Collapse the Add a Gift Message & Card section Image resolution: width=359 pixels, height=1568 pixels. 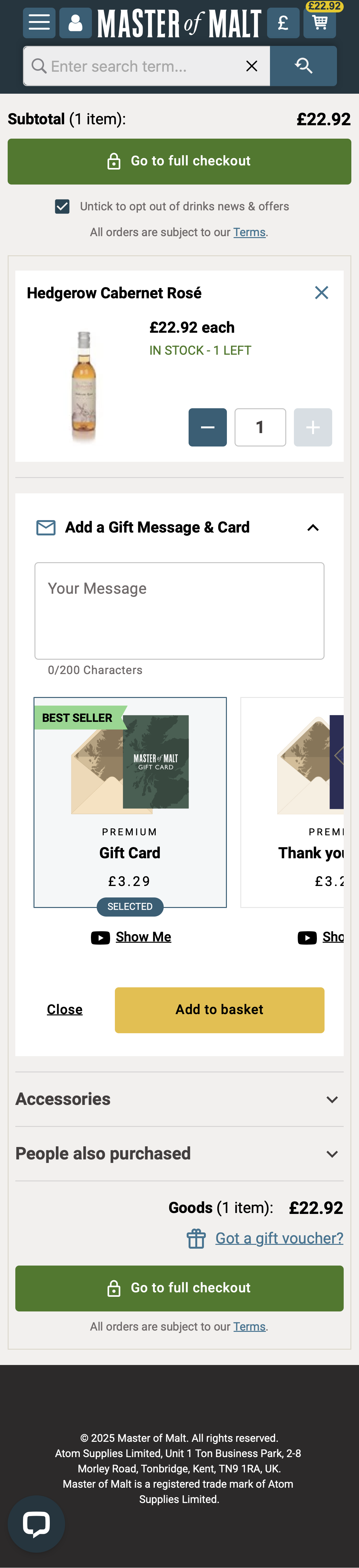click(313, 527)
